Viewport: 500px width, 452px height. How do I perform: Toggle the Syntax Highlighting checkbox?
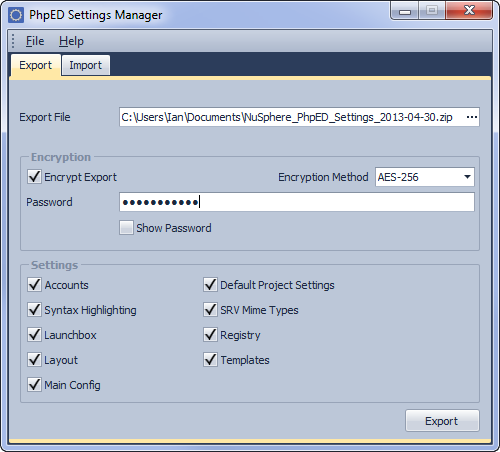[x=34, y=310]
